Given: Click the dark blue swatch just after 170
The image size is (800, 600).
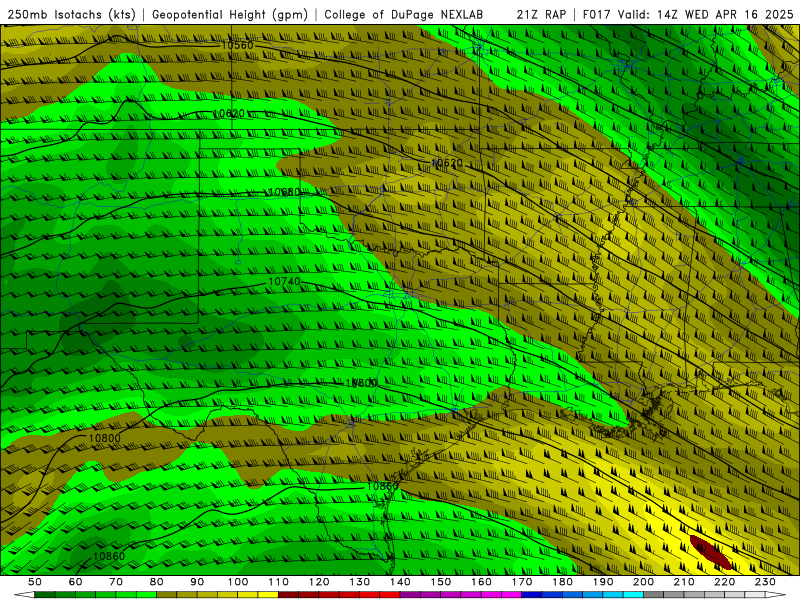Looking at the screenshot, I should click(532, 595).
